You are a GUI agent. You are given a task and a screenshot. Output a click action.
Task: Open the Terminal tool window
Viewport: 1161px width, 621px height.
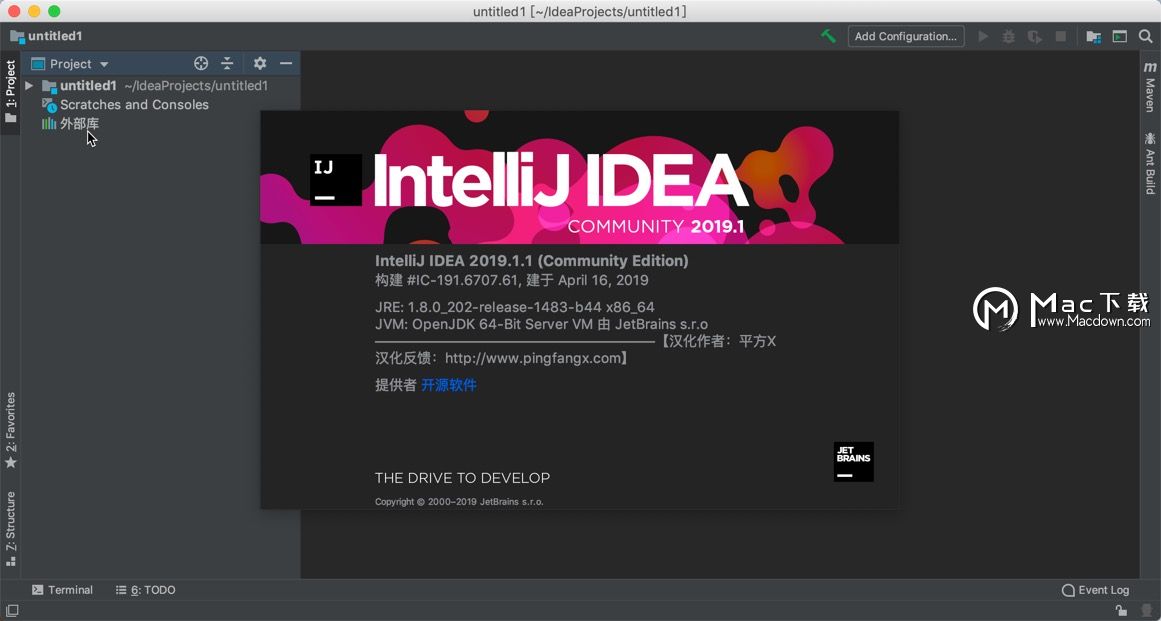tap(62, 590)
